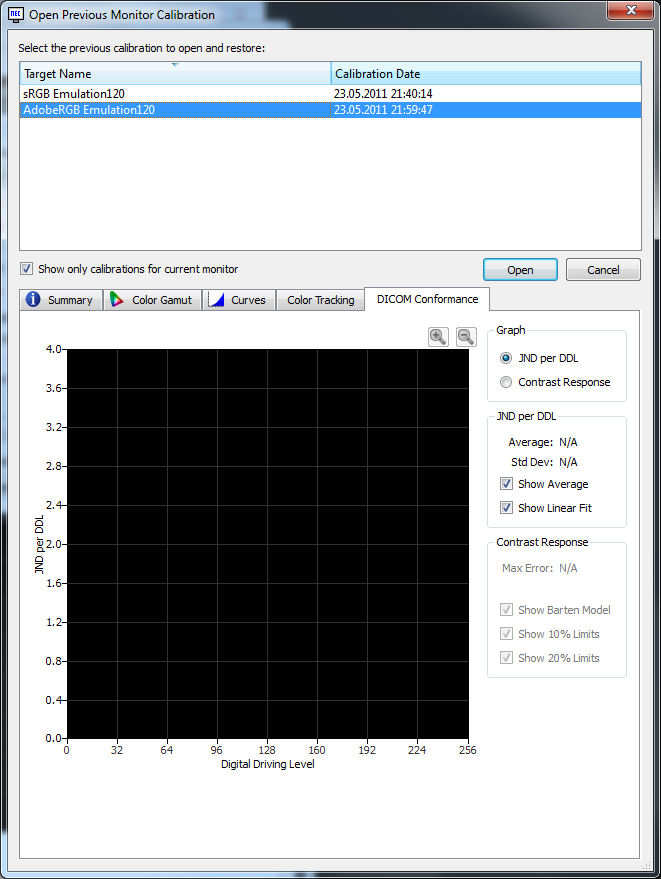Open the Curves tab
This screenshot has height=879, width=661.
click(238, 300)
